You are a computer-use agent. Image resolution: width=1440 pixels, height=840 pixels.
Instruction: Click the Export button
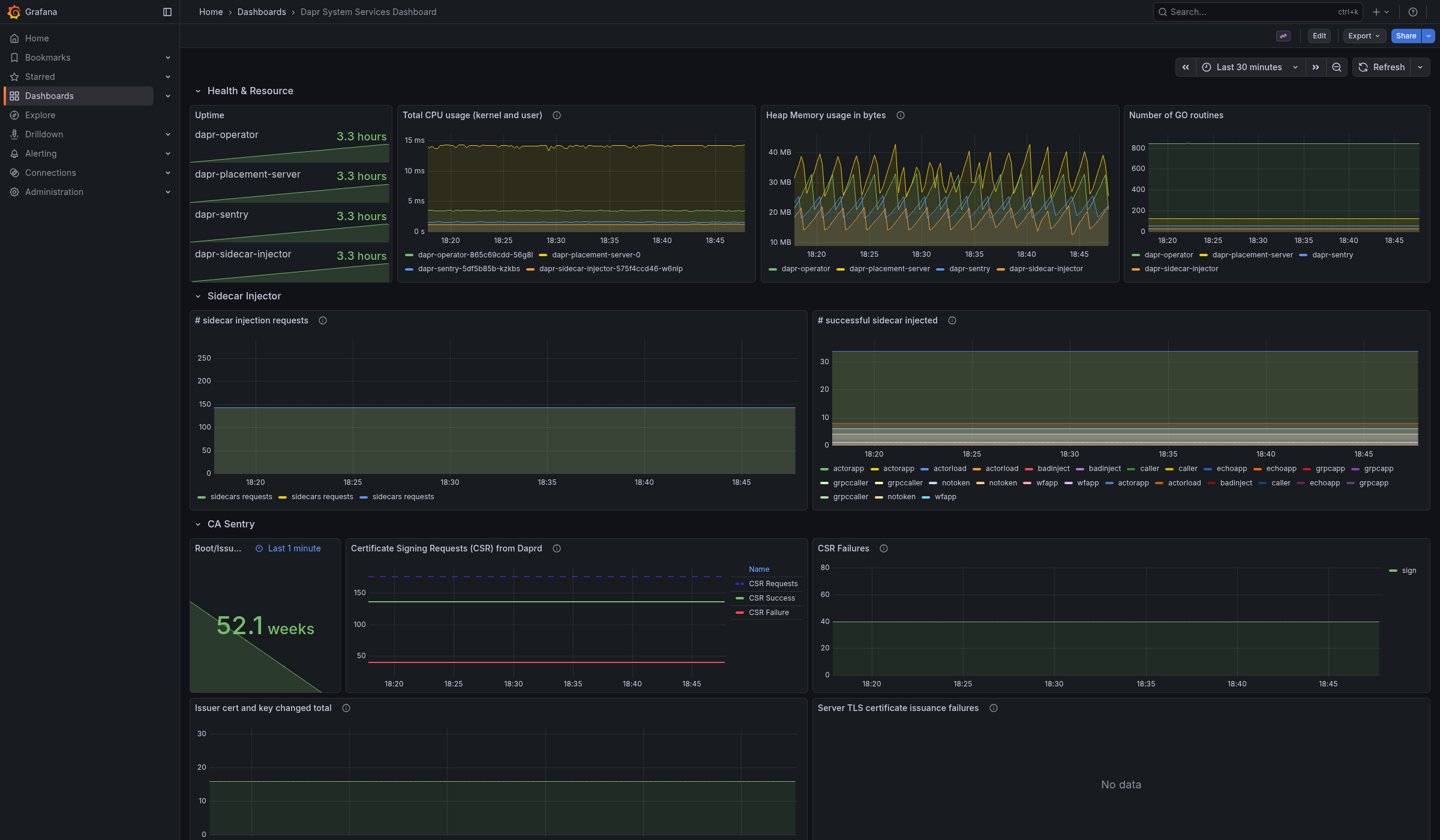tap(1364, 36)
